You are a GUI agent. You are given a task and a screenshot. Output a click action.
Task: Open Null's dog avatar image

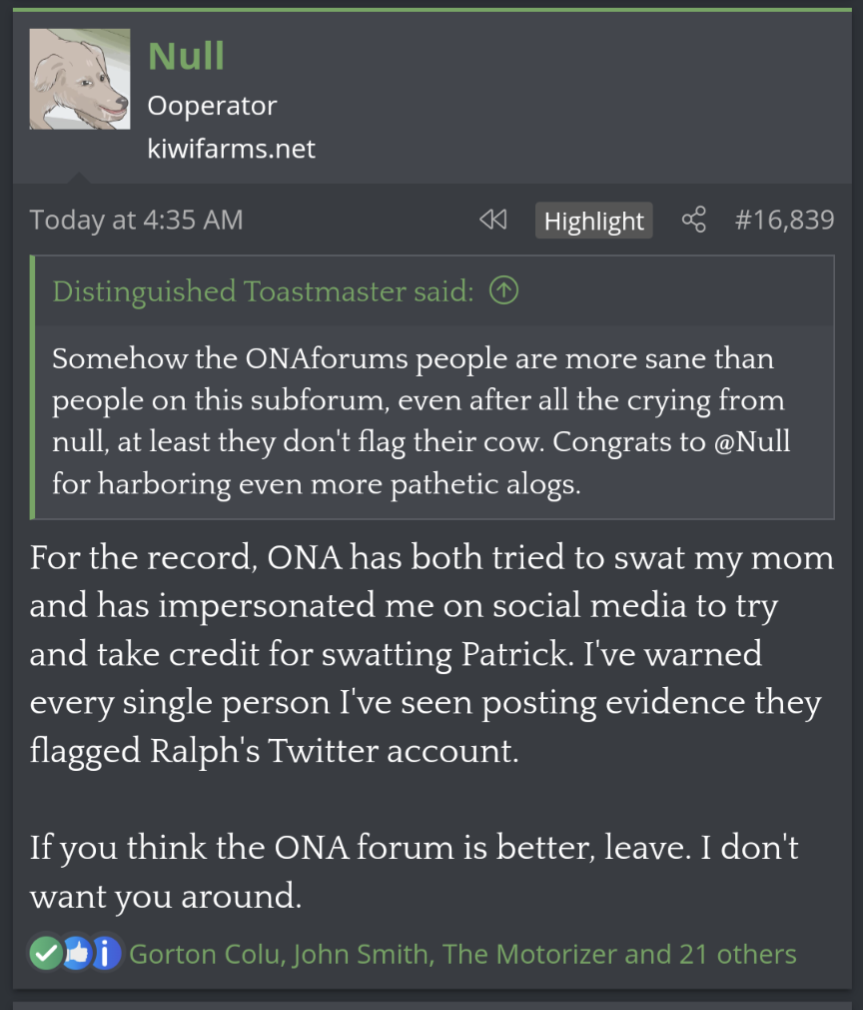pos(80,79)
